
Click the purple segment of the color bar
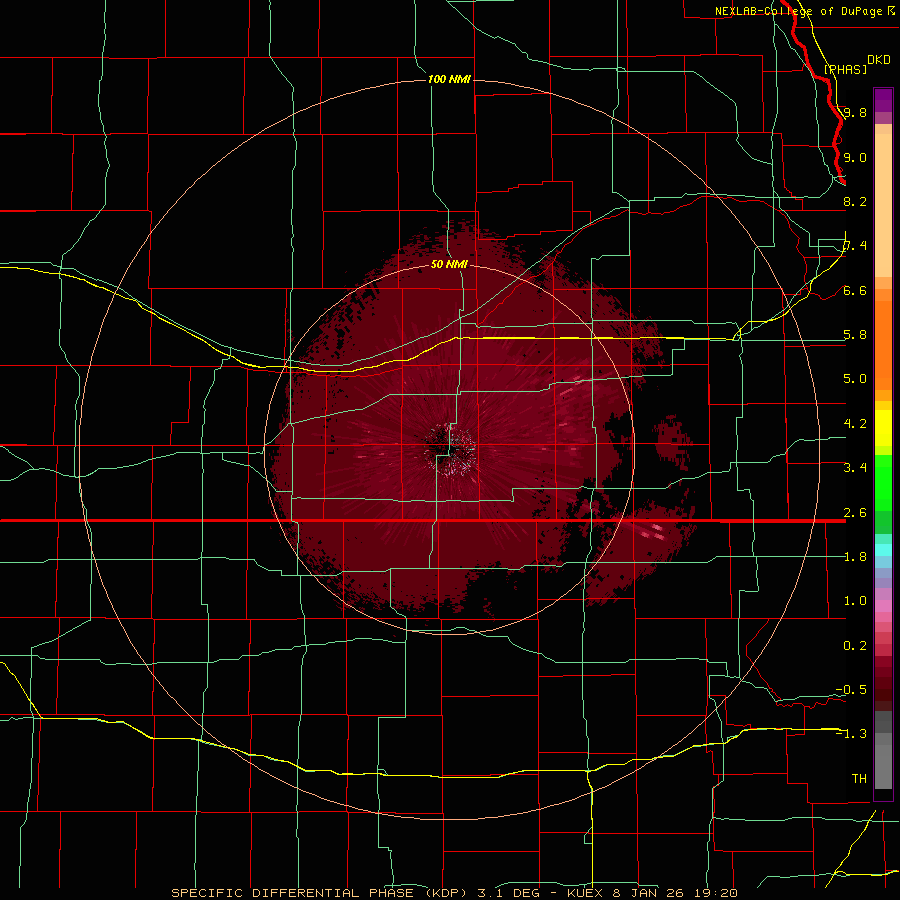883,100
